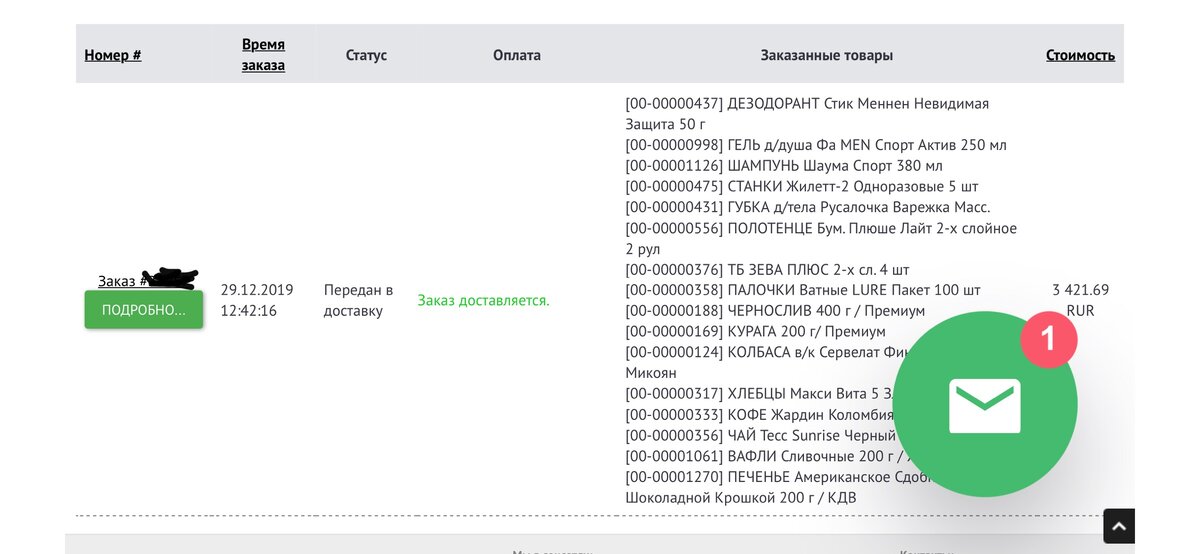Click the Заказанные товары column header
This screenshot has height=554, width=1200.
pos(826,55)
